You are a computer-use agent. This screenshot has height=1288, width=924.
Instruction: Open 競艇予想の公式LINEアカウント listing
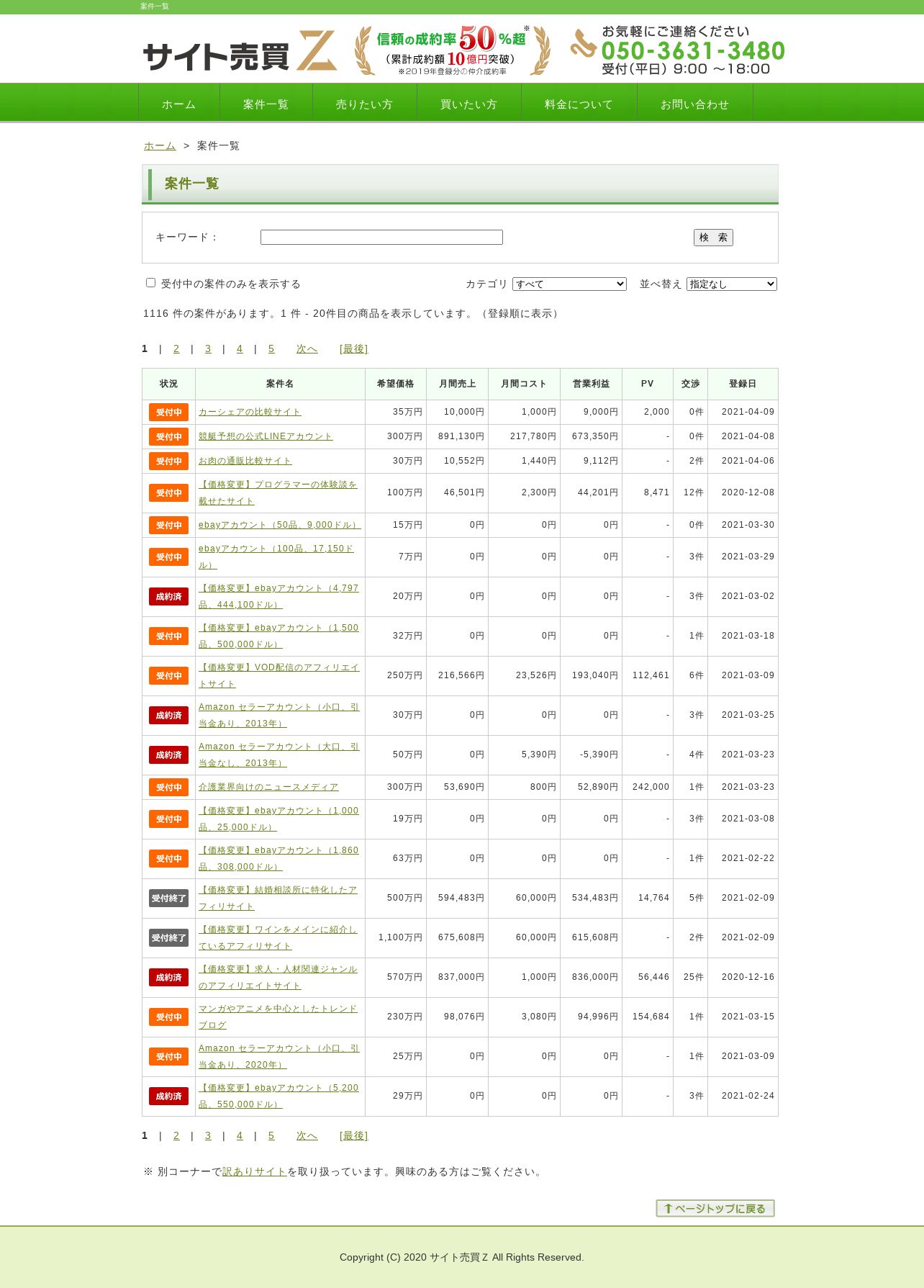(x=266, y=436)
